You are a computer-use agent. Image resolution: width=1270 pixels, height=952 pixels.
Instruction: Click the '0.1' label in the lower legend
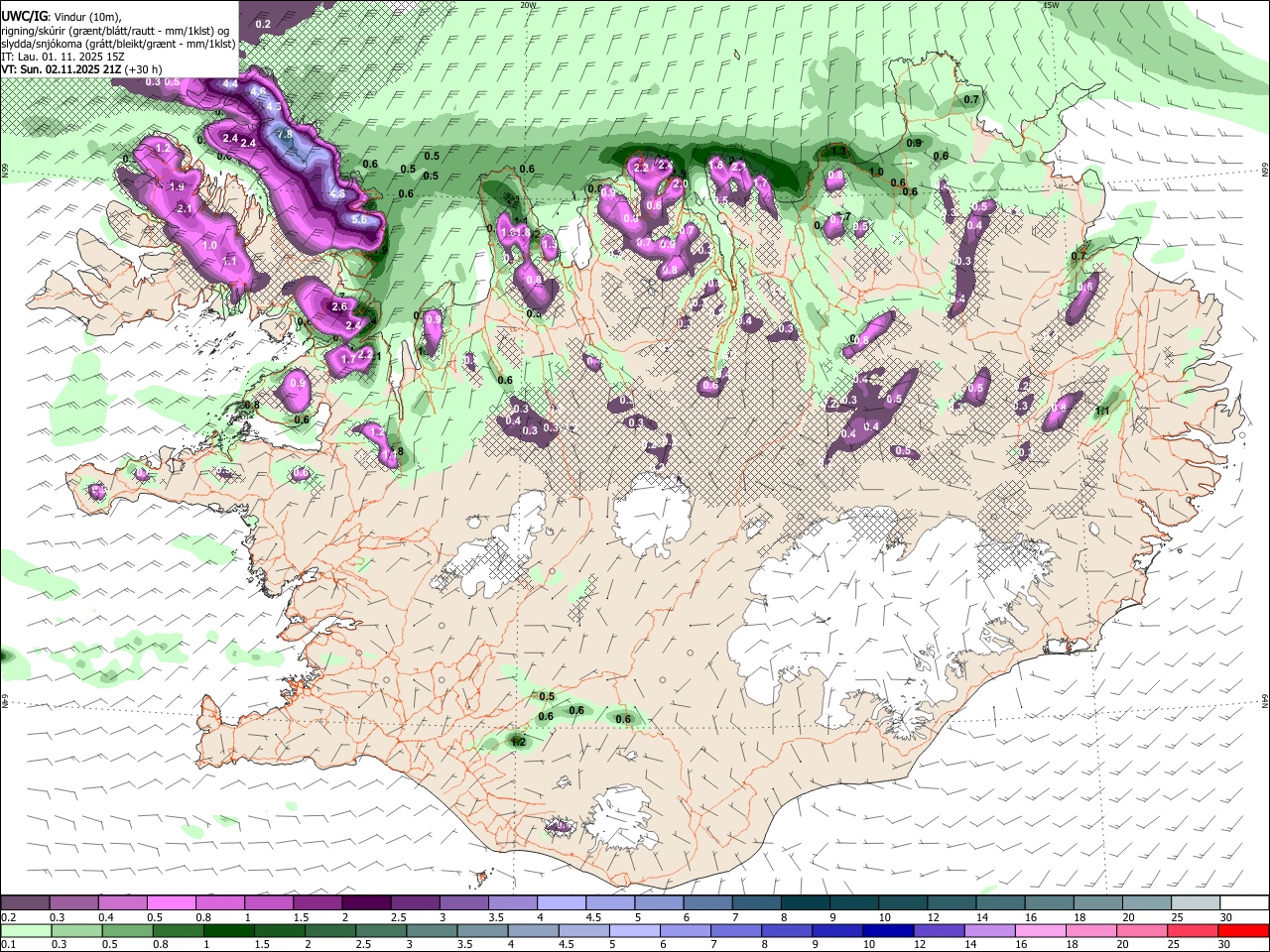(8, 945)
